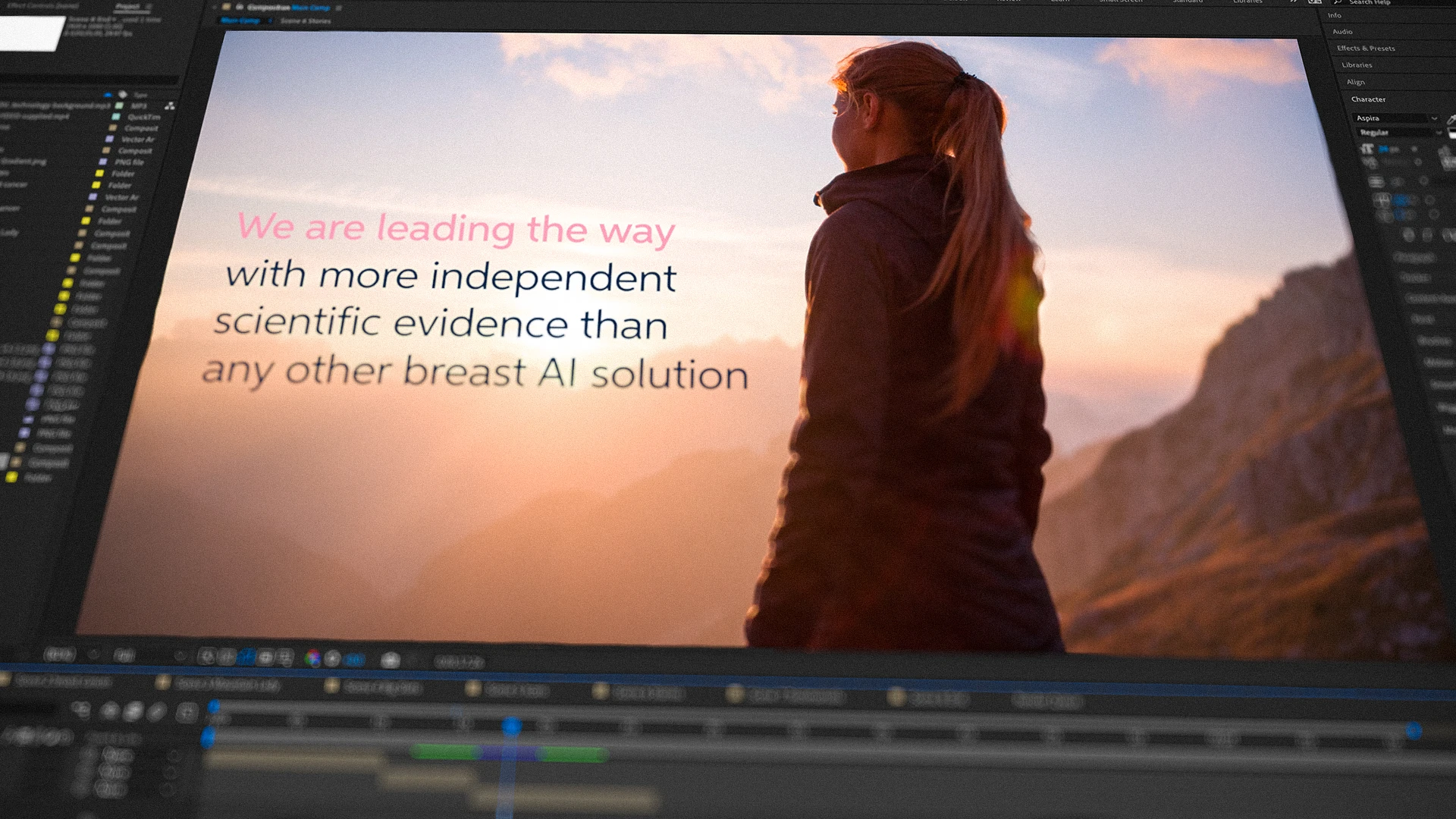Viewport: 1456px width, 819px height.
Task: Open the Composition panel menu icon
Action: point(339,8)
